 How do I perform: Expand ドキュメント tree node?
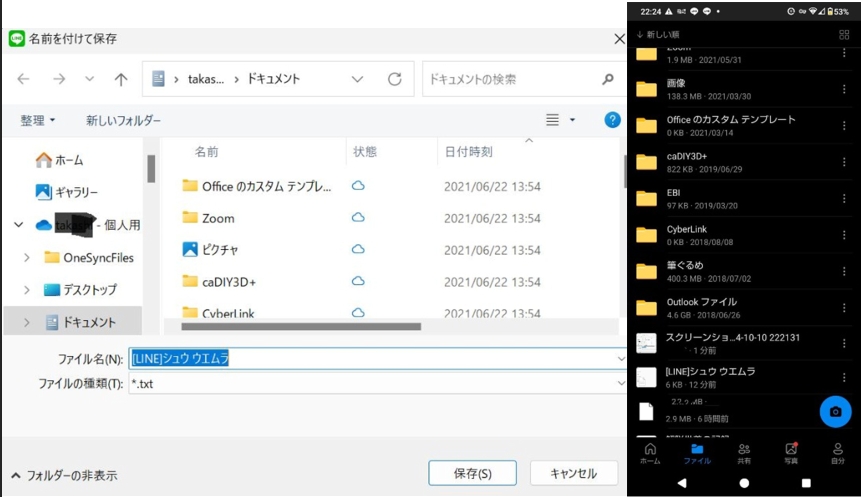point(26,322)
